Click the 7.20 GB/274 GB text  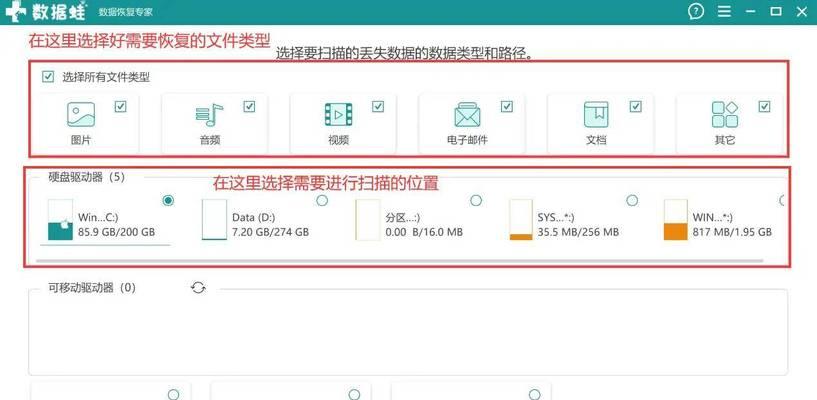click(x=270, y=232)
